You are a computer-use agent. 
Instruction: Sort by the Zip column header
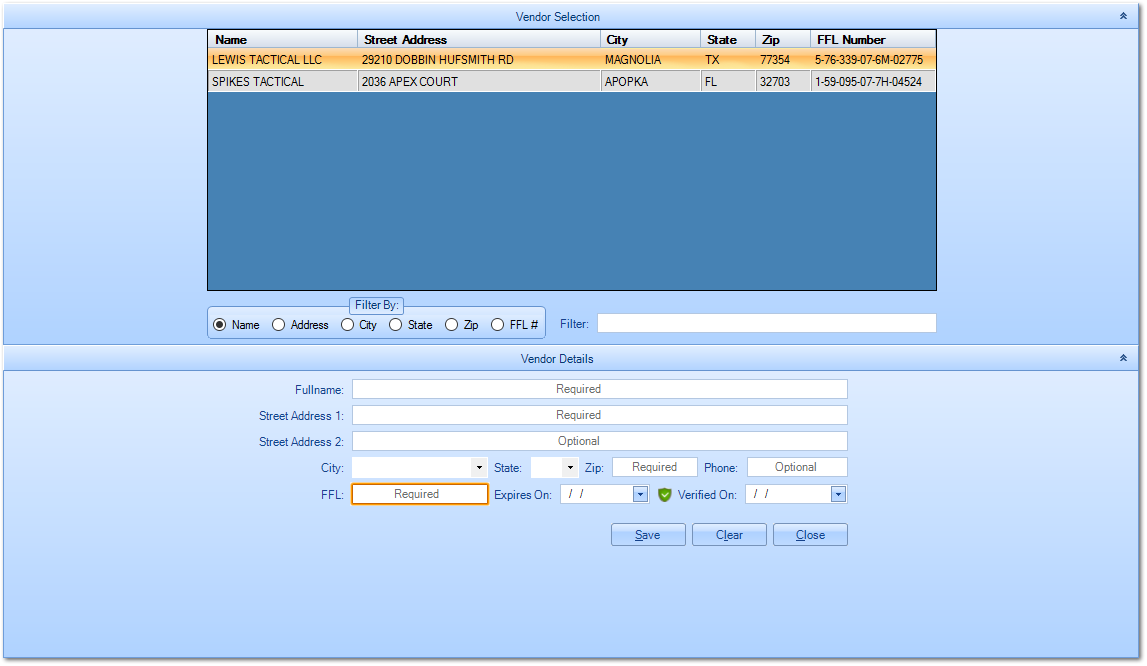tap(783, 40)
